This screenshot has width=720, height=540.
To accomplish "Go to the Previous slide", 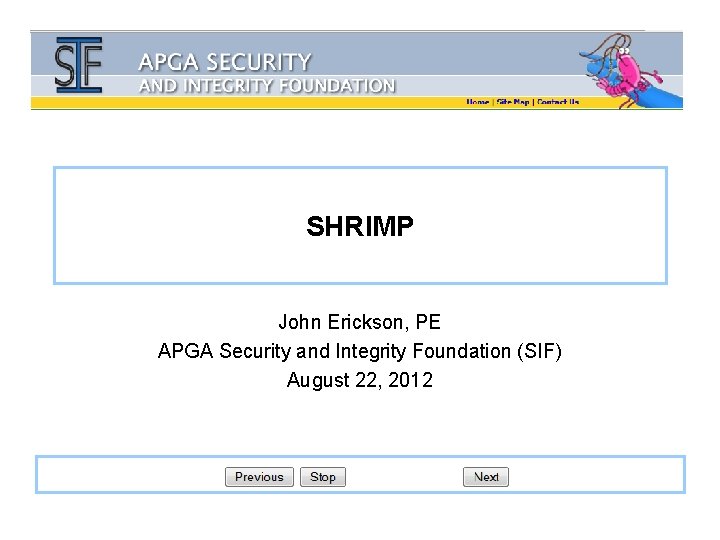I will coord(259,477).
